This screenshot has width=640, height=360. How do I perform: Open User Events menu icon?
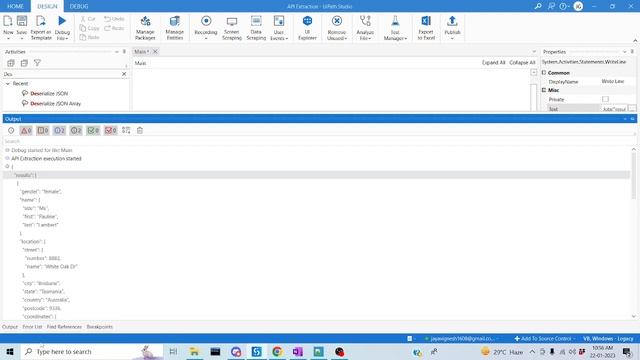click(x=279, y=21)
